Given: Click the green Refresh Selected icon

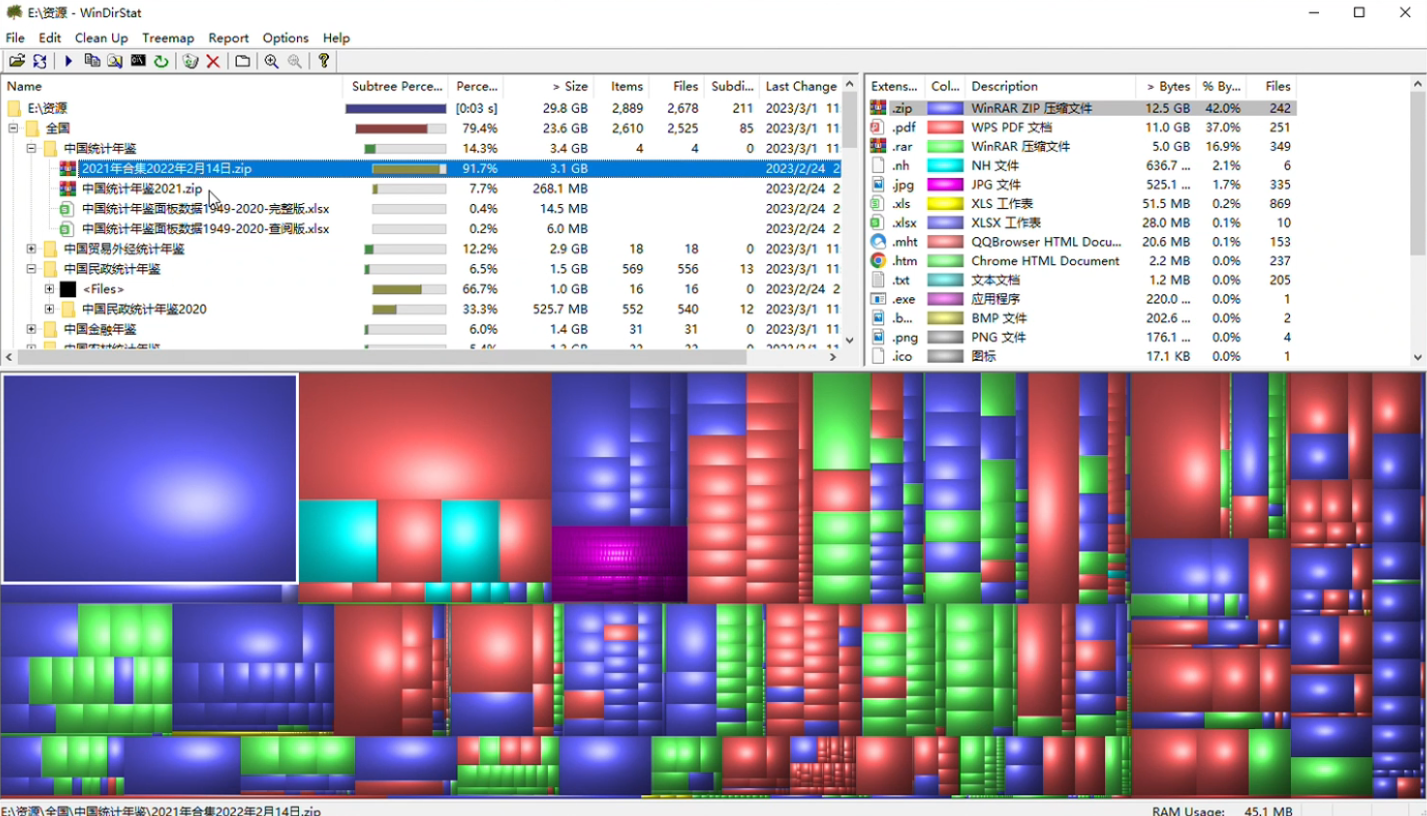Looking at the screenshot, I should click(161, 61).
